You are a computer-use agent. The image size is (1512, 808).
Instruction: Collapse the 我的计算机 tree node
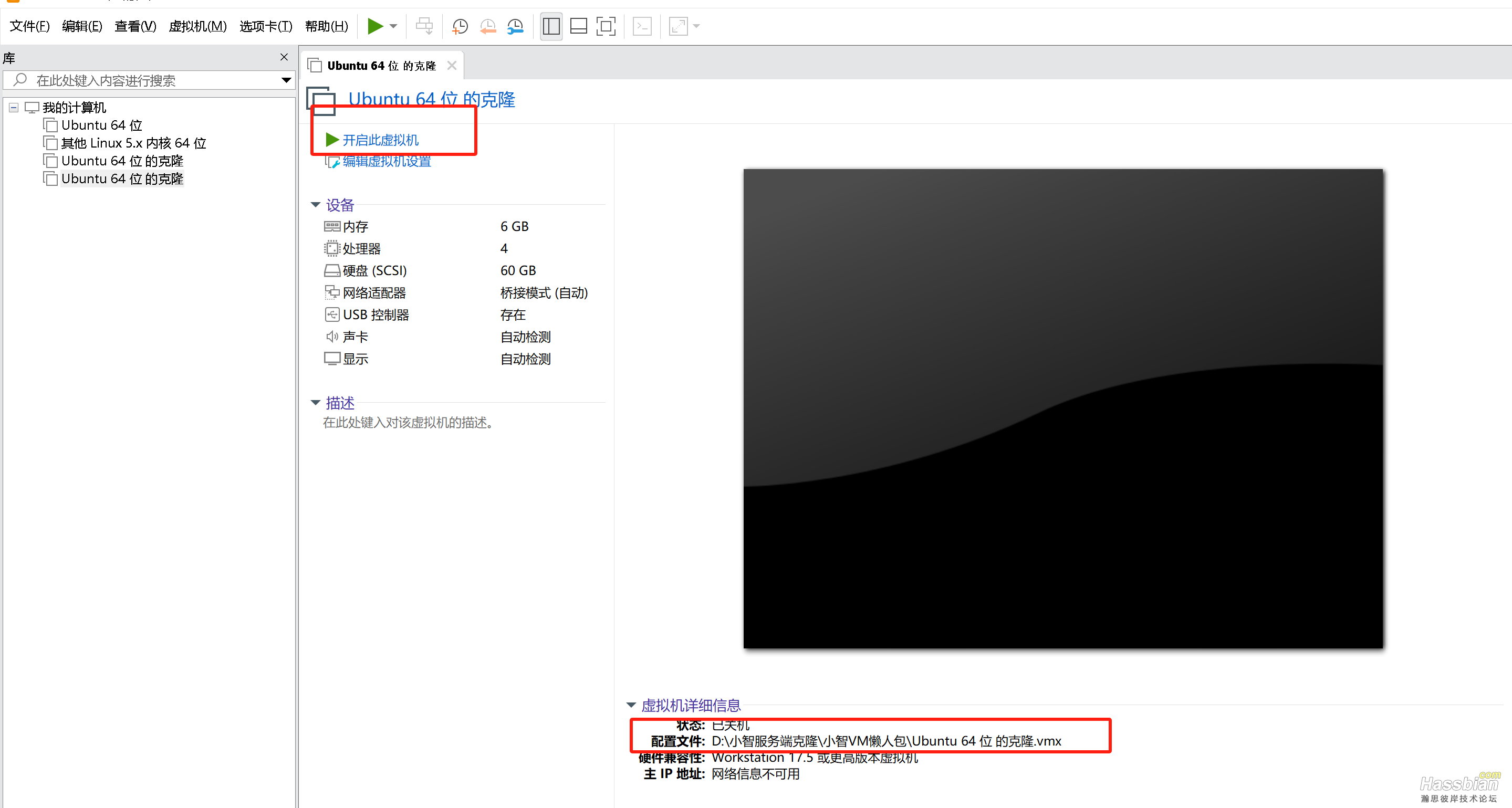pos(14,108)
